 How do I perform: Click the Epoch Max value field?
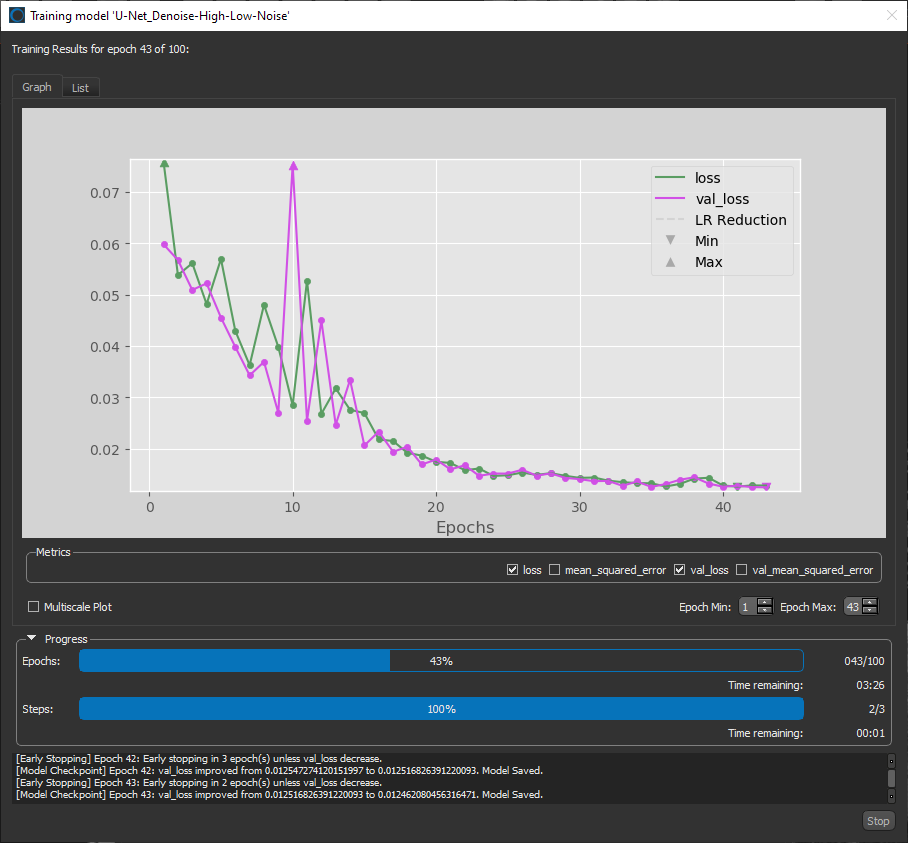tap(852, 607)
